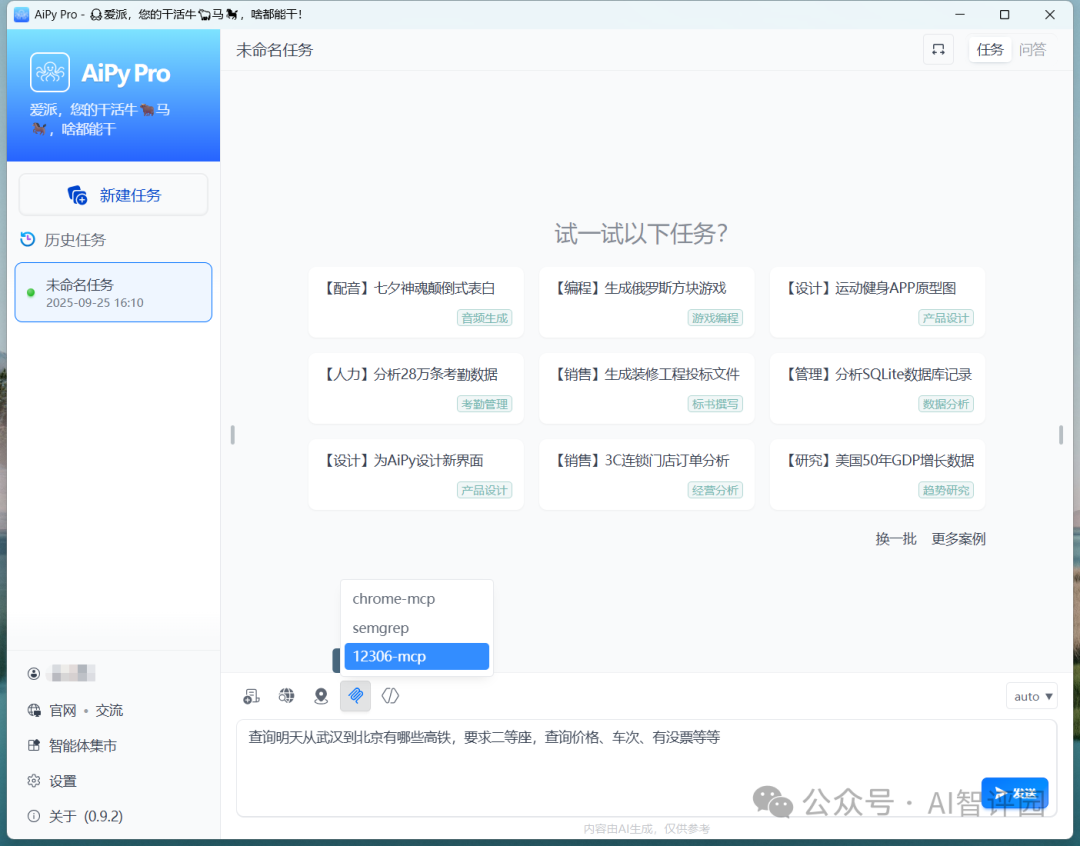
Task: Switch to the 任务 tab
Action: [990, 49]
